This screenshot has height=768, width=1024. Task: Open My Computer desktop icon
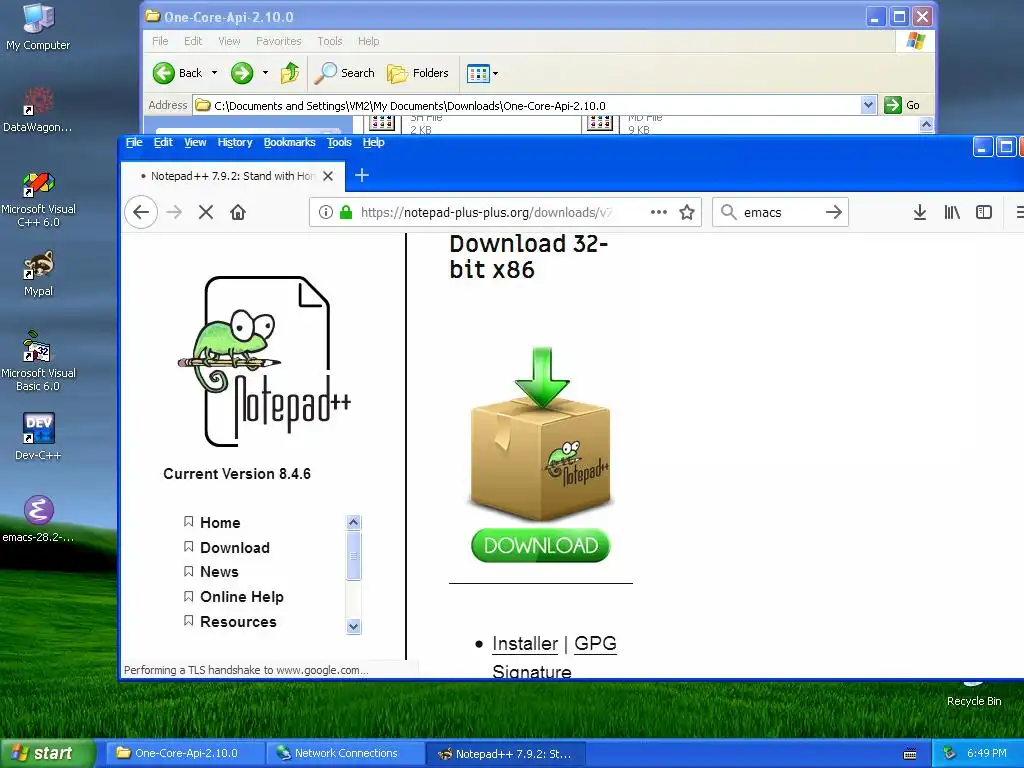click(x=38, y=27)
